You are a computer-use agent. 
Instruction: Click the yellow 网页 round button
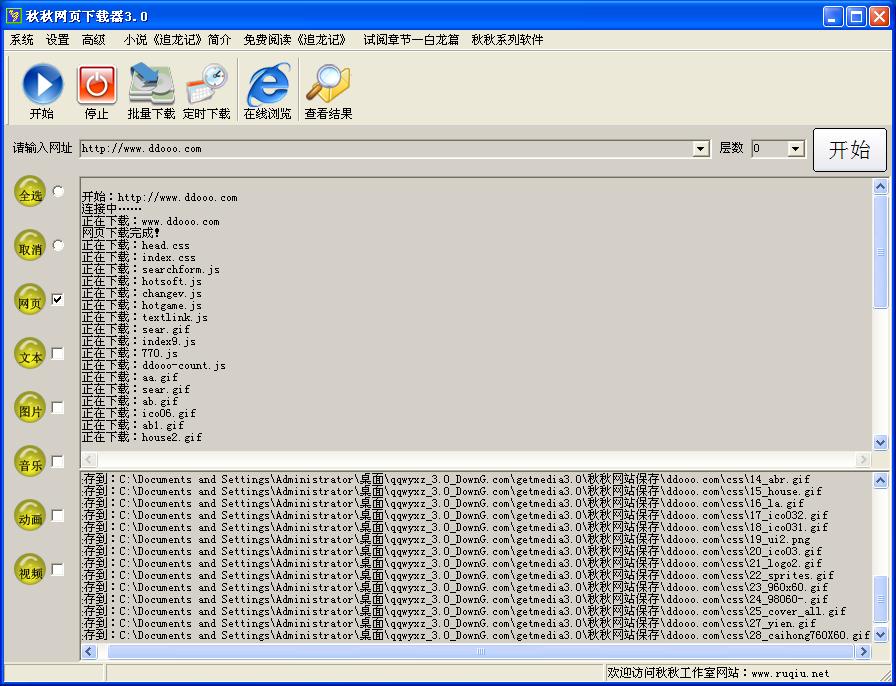30,300
